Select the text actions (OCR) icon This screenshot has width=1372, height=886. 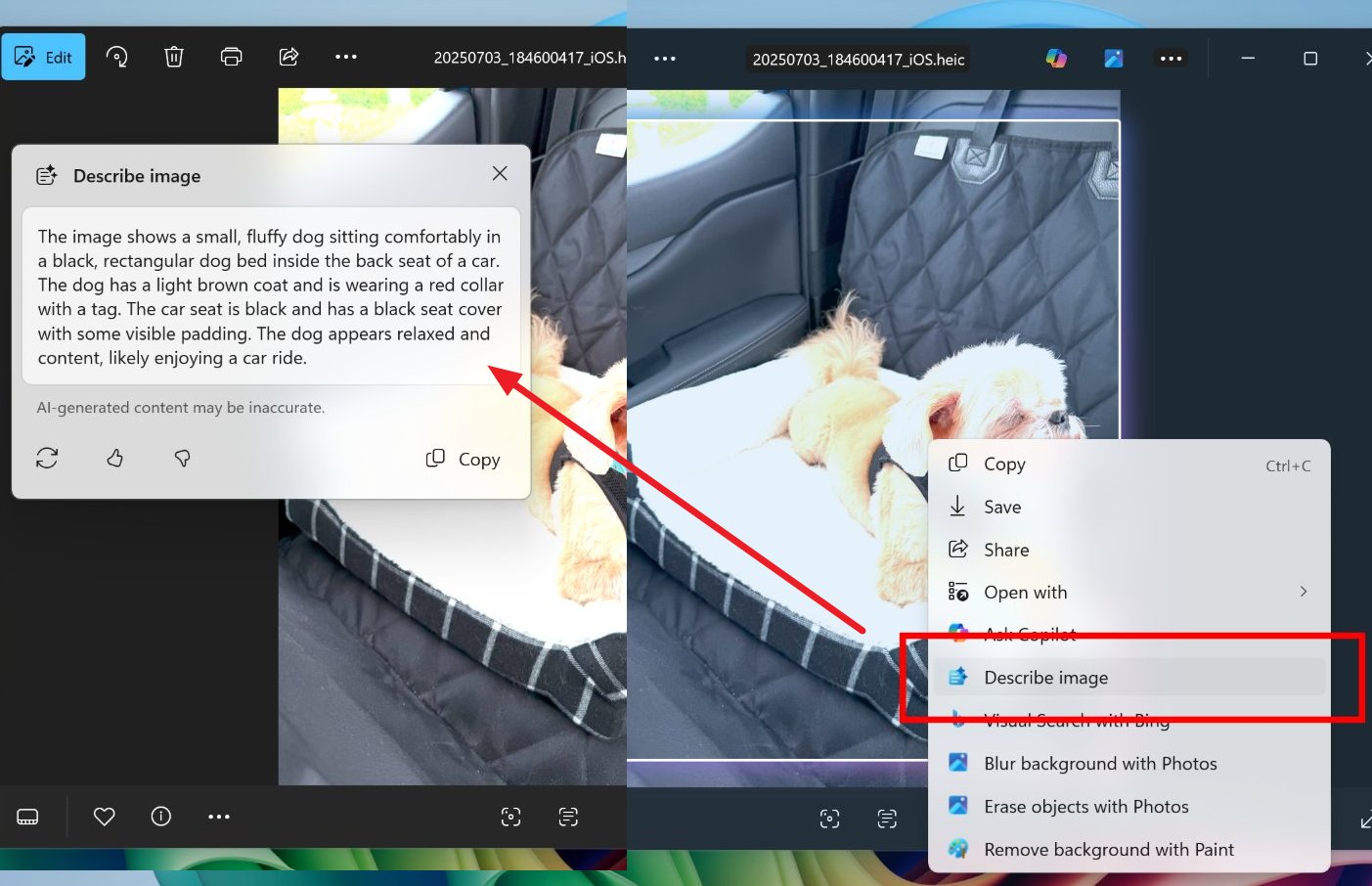click(568, 817)
